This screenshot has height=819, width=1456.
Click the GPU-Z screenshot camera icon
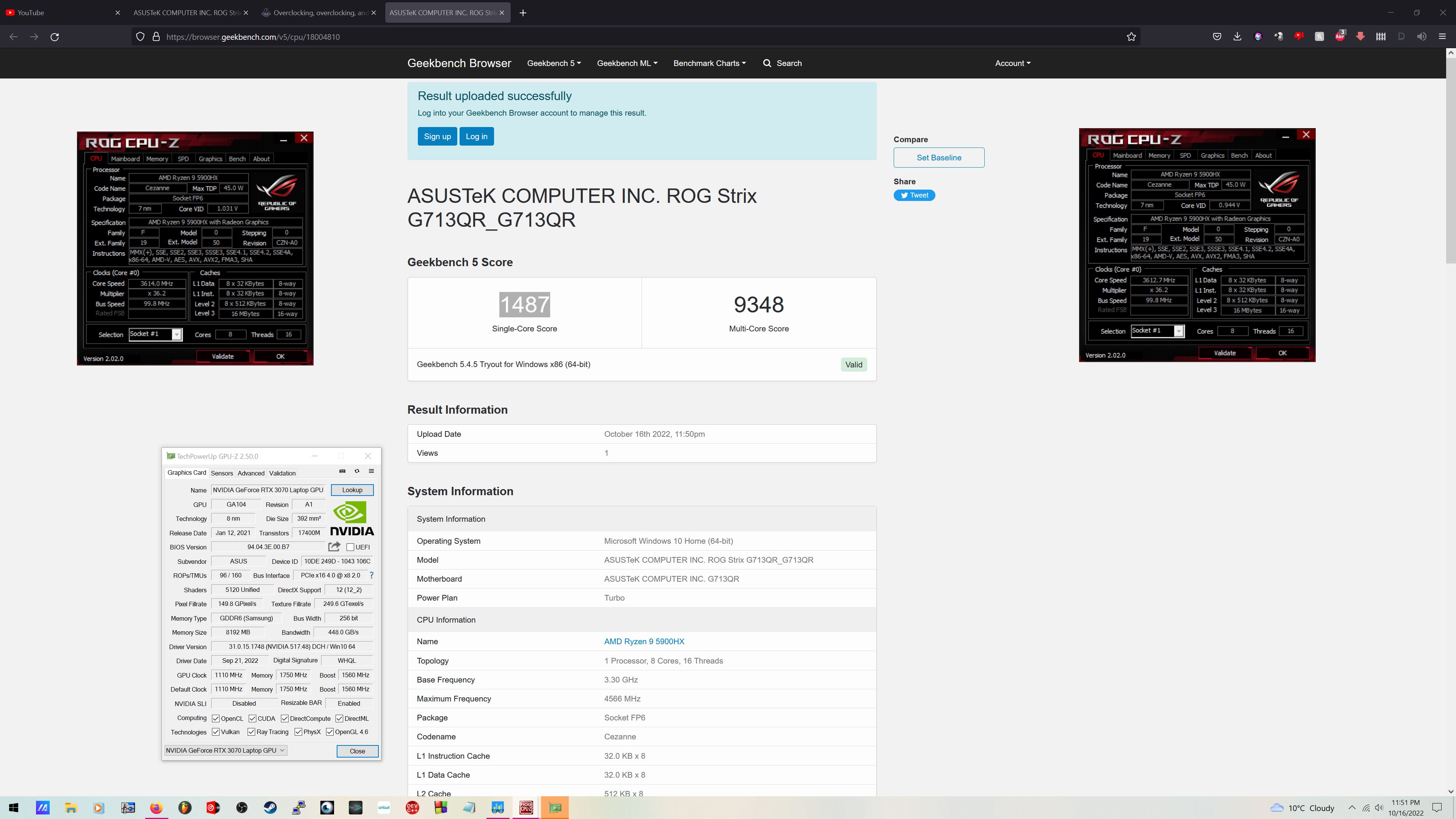pyautogui.click(x=342, y=471)
